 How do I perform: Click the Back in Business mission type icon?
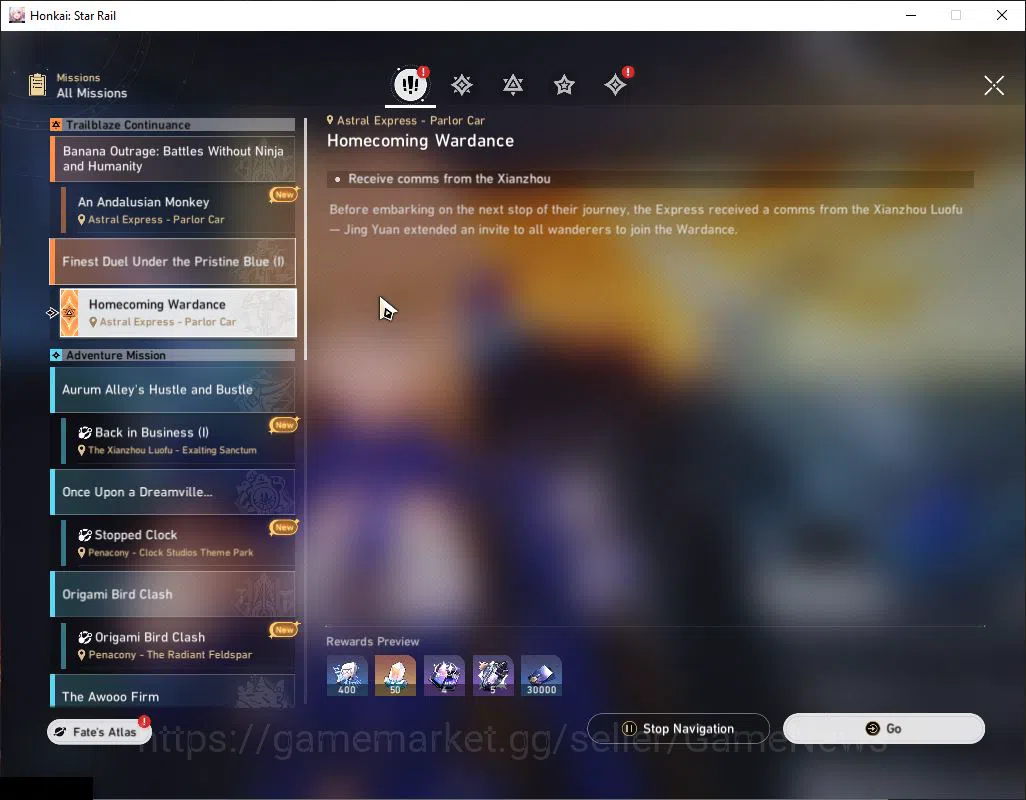pos(84,432)
